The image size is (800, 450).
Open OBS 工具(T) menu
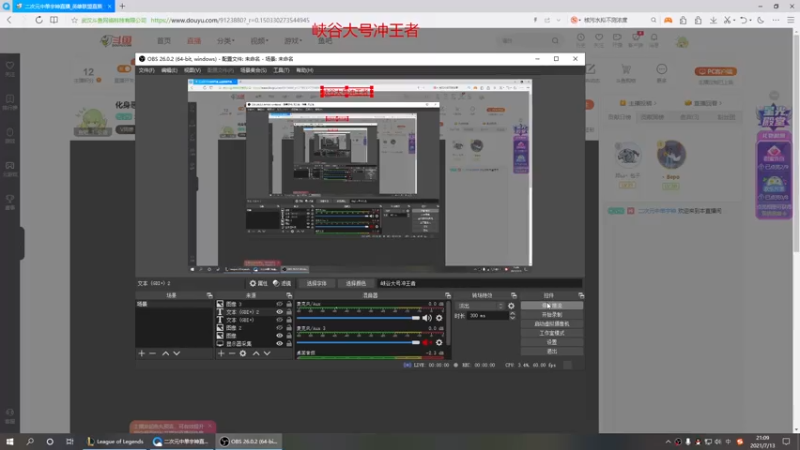coord(281,70)
